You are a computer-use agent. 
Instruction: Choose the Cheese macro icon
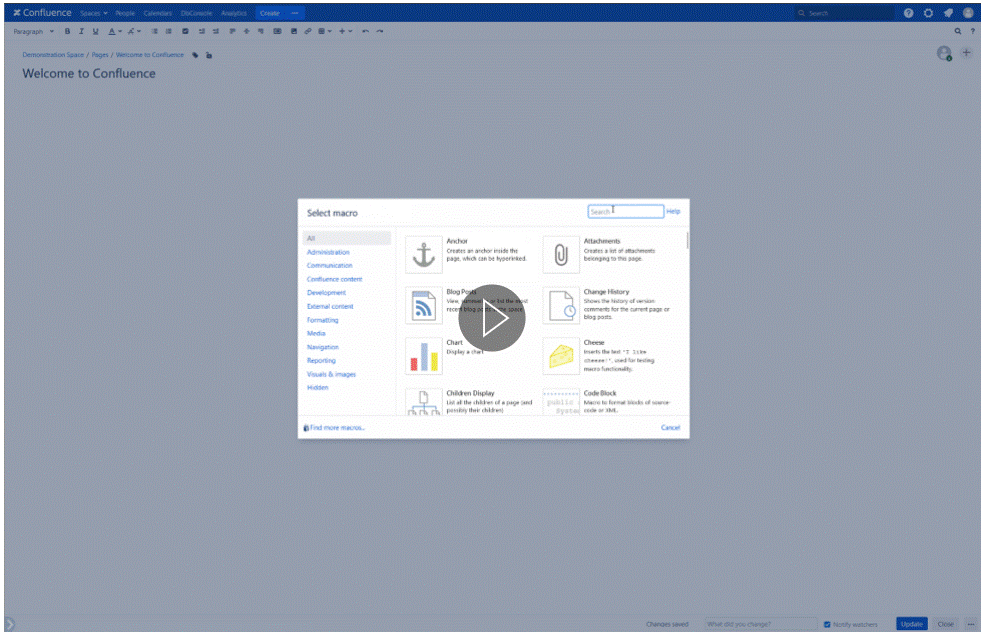coord(561,356)
